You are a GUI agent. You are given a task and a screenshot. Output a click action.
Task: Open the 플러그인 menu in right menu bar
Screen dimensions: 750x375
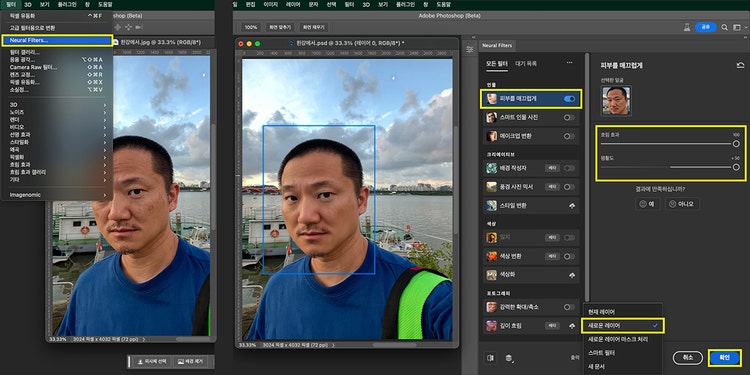point(404,4)
